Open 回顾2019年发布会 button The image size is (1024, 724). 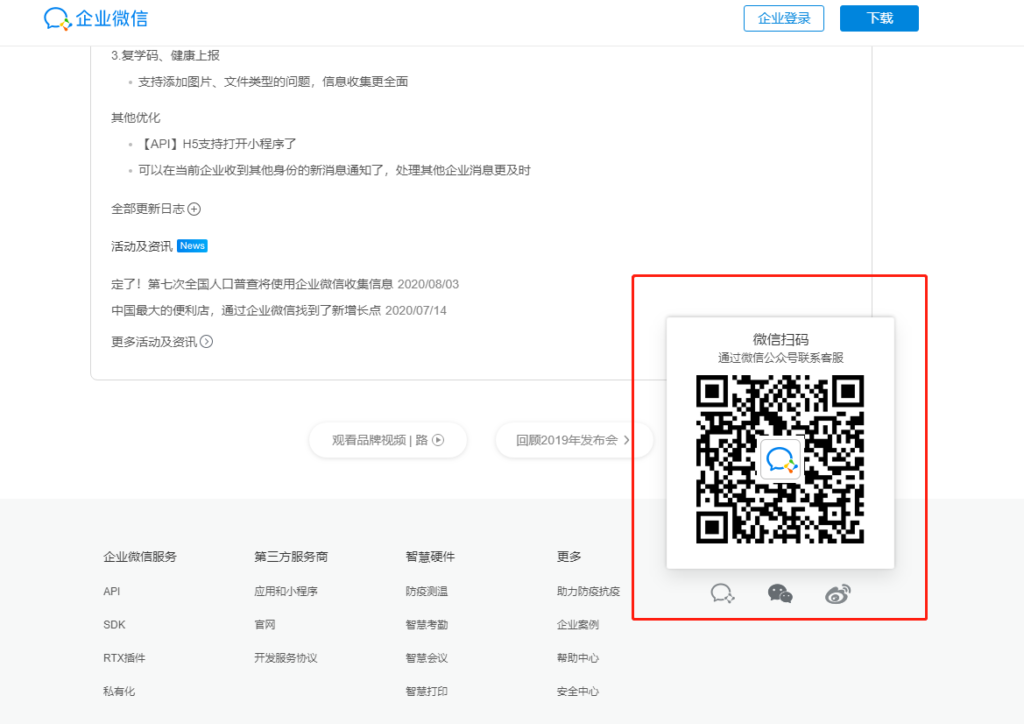573,440
